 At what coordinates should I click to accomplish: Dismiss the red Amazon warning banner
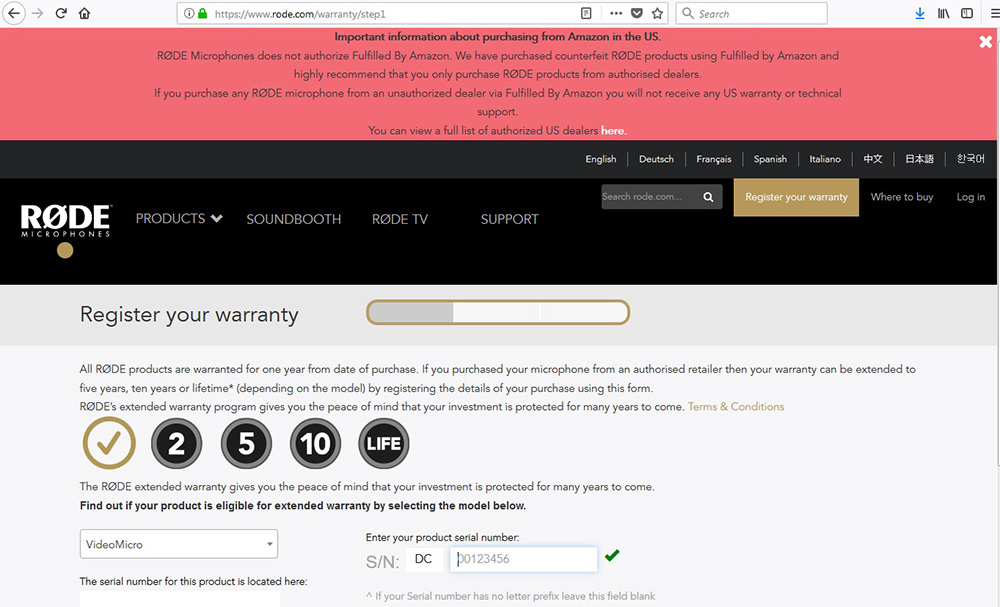[985, 42]
